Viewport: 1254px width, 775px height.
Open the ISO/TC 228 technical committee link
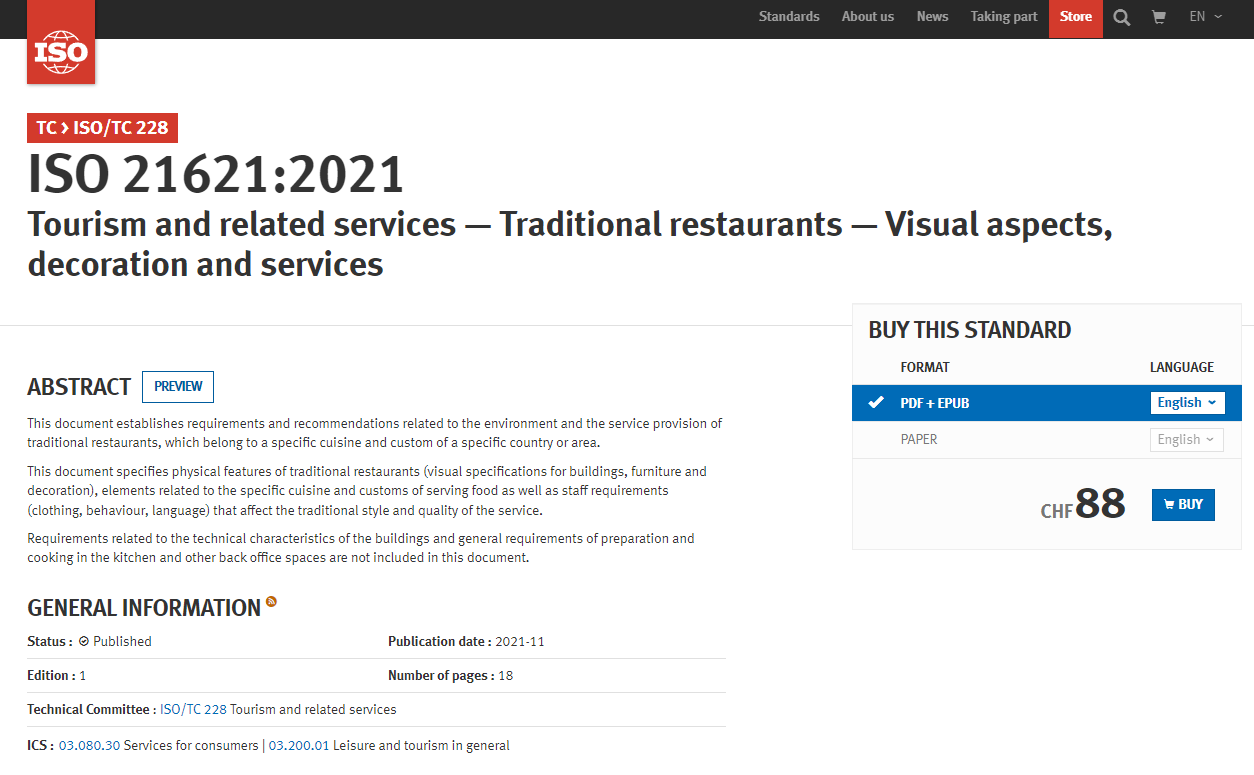point(193,710)
